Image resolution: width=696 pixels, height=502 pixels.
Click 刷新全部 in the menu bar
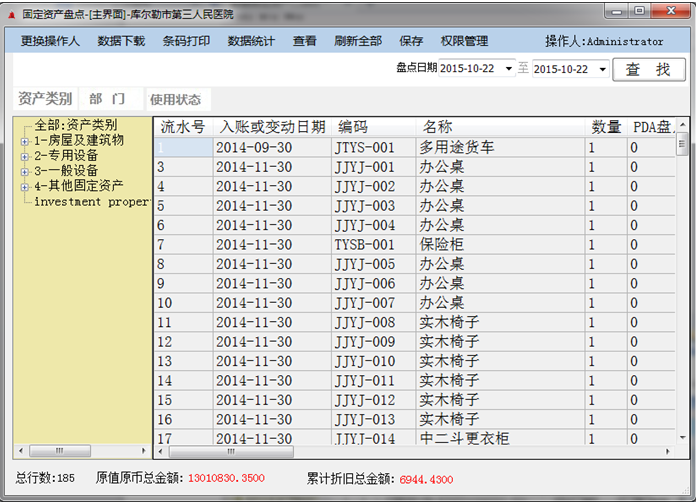click(358, 41)
